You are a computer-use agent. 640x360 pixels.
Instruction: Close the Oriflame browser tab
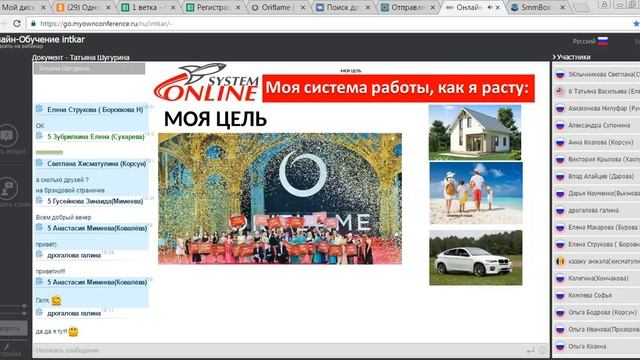(302, 7)
